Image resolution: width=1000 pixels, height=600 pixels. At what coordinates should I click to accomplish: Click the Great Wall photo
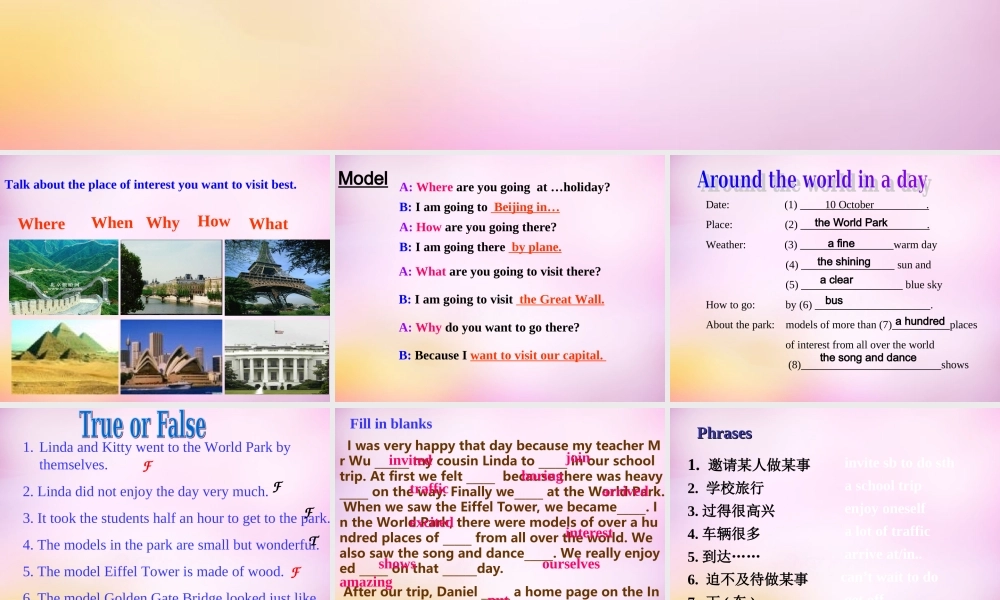pos(63,278)
